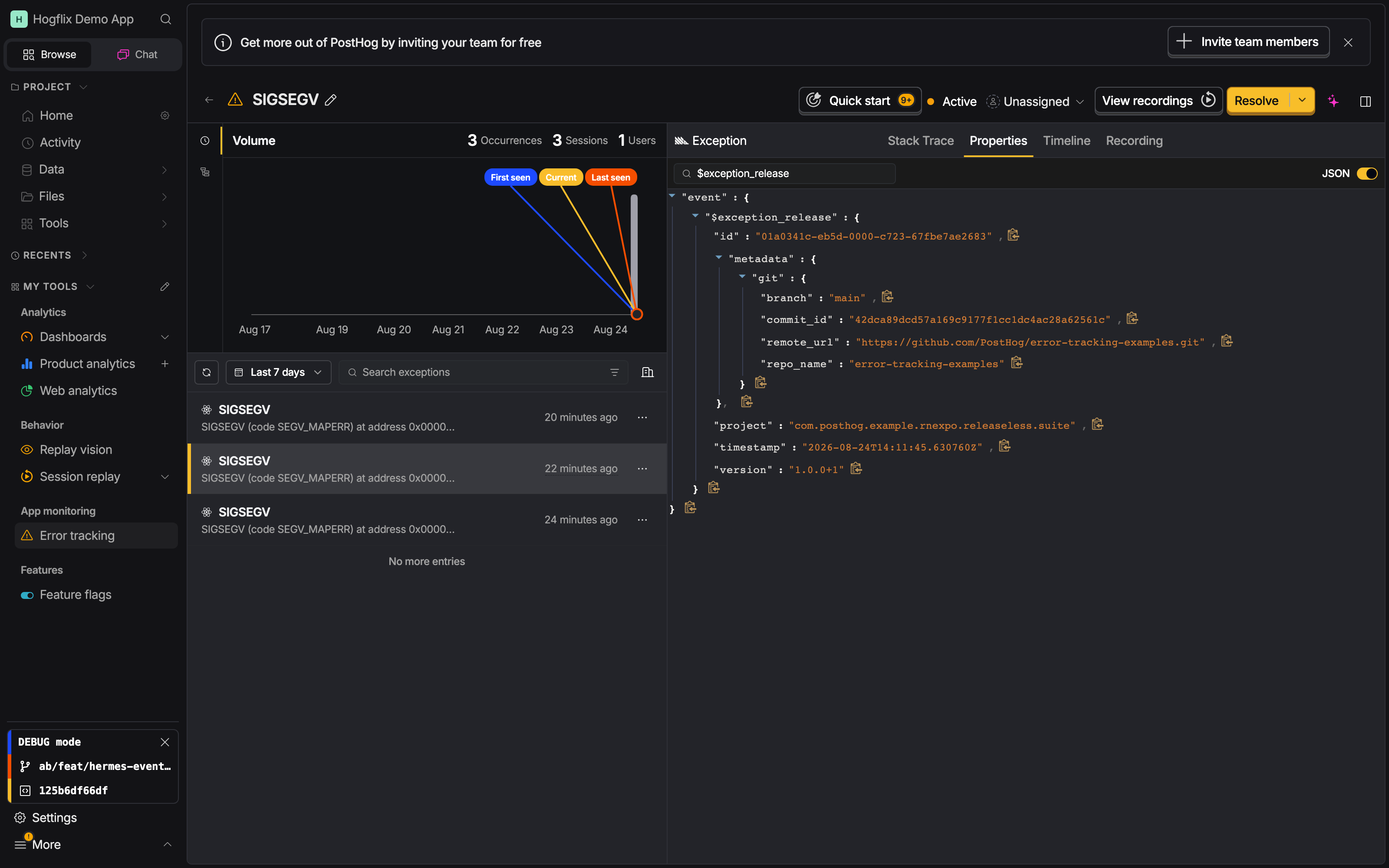Edit the SIGSEGV issue name with the pencil icon

pos(331,100)
